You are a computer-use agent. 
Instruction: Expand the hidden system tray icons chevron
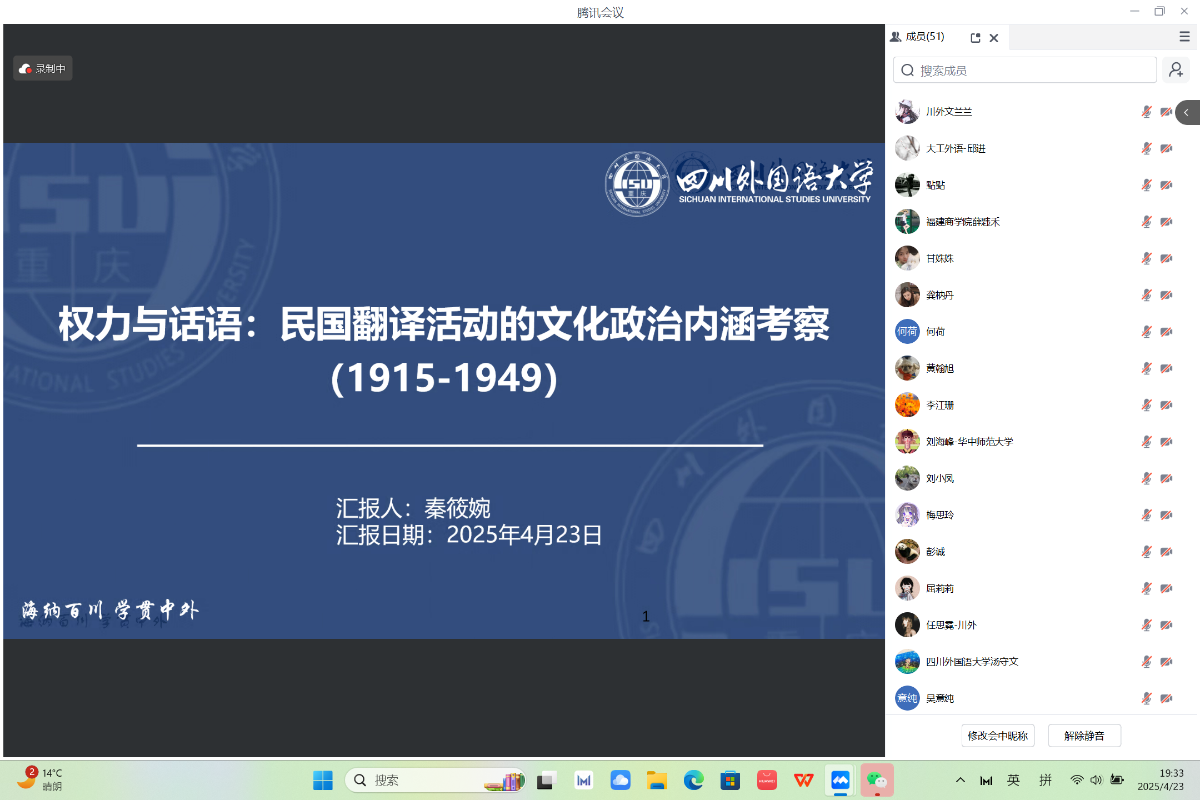coord(961,780)
